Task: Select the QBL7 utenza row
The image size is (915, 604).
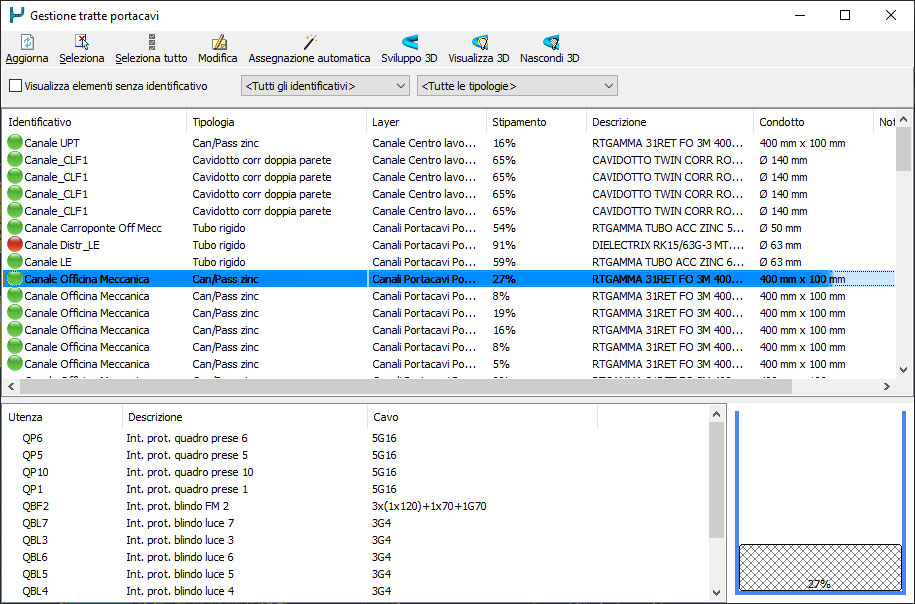Action: [x=356, y=522]
